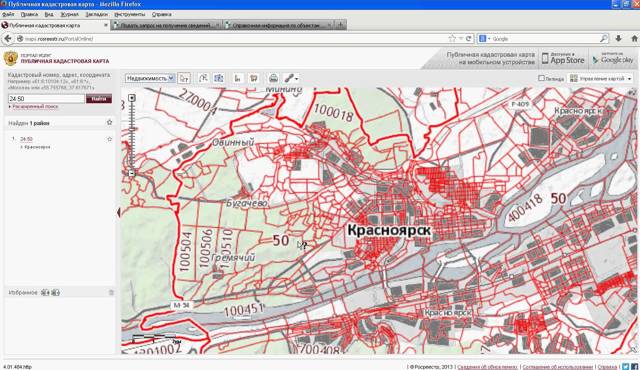
Task: Click second icon next to Избранное
Action: [56, 292]
